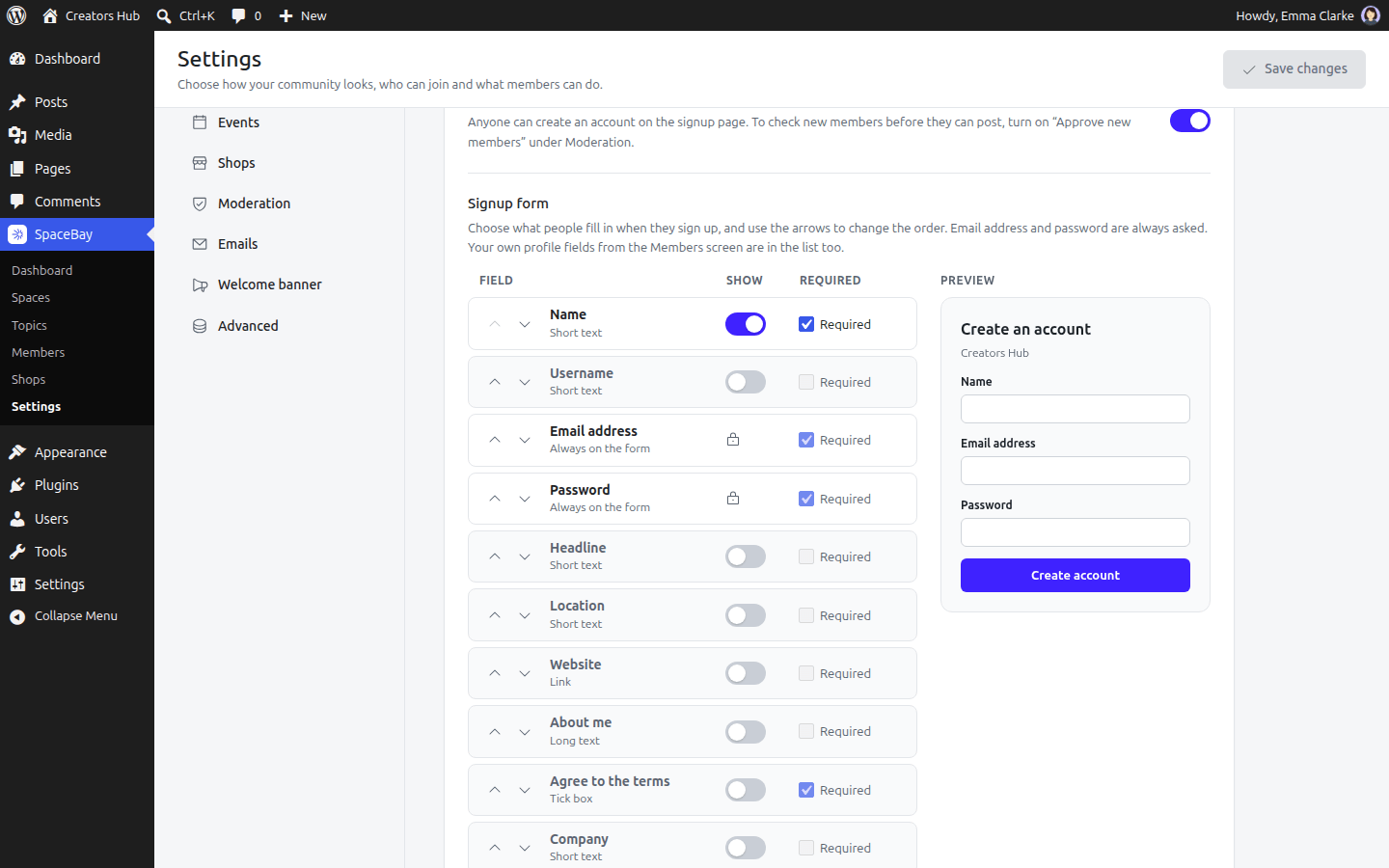The image size is (1389, 868).
Task: Open the Appearance menu
Action: tap(77, 452)
